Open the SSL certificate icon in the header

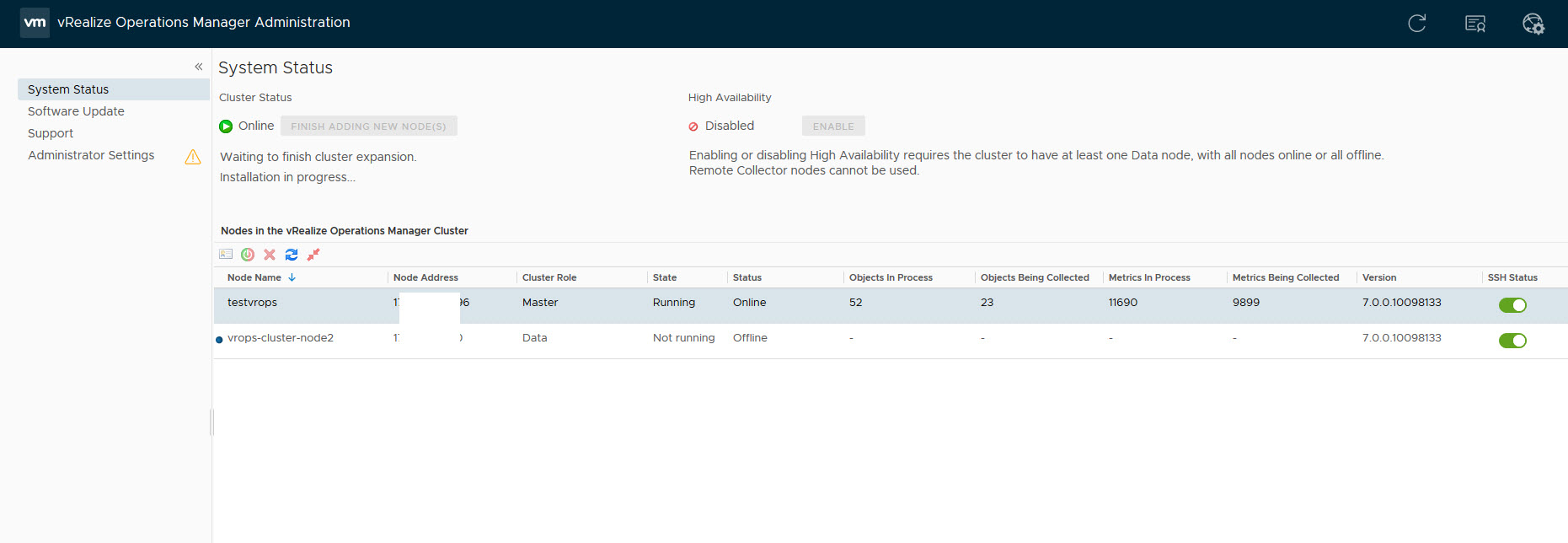(x=1474, y=24)
